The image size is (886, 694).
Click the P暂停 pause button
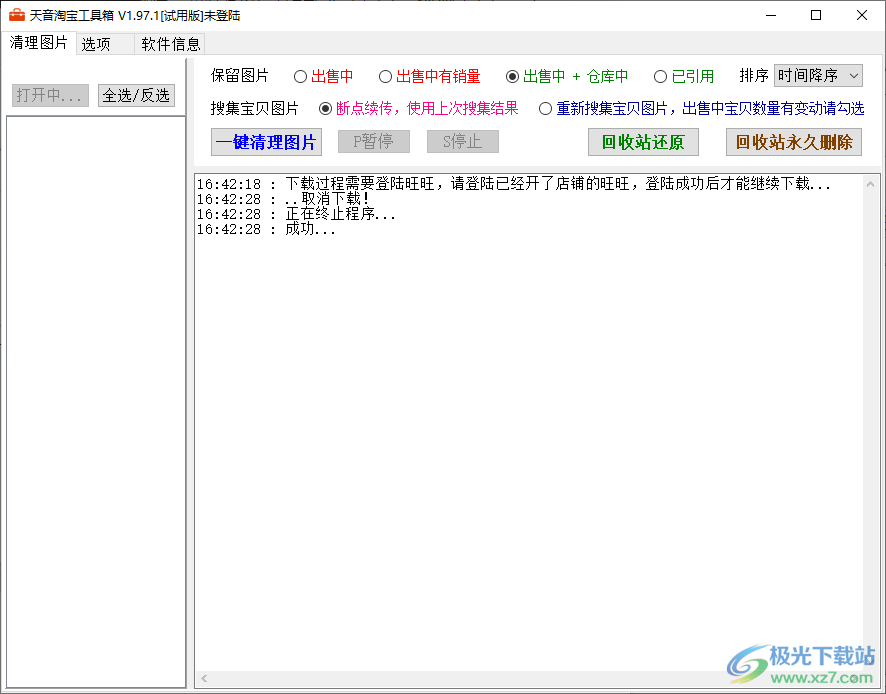click(373, 142)
